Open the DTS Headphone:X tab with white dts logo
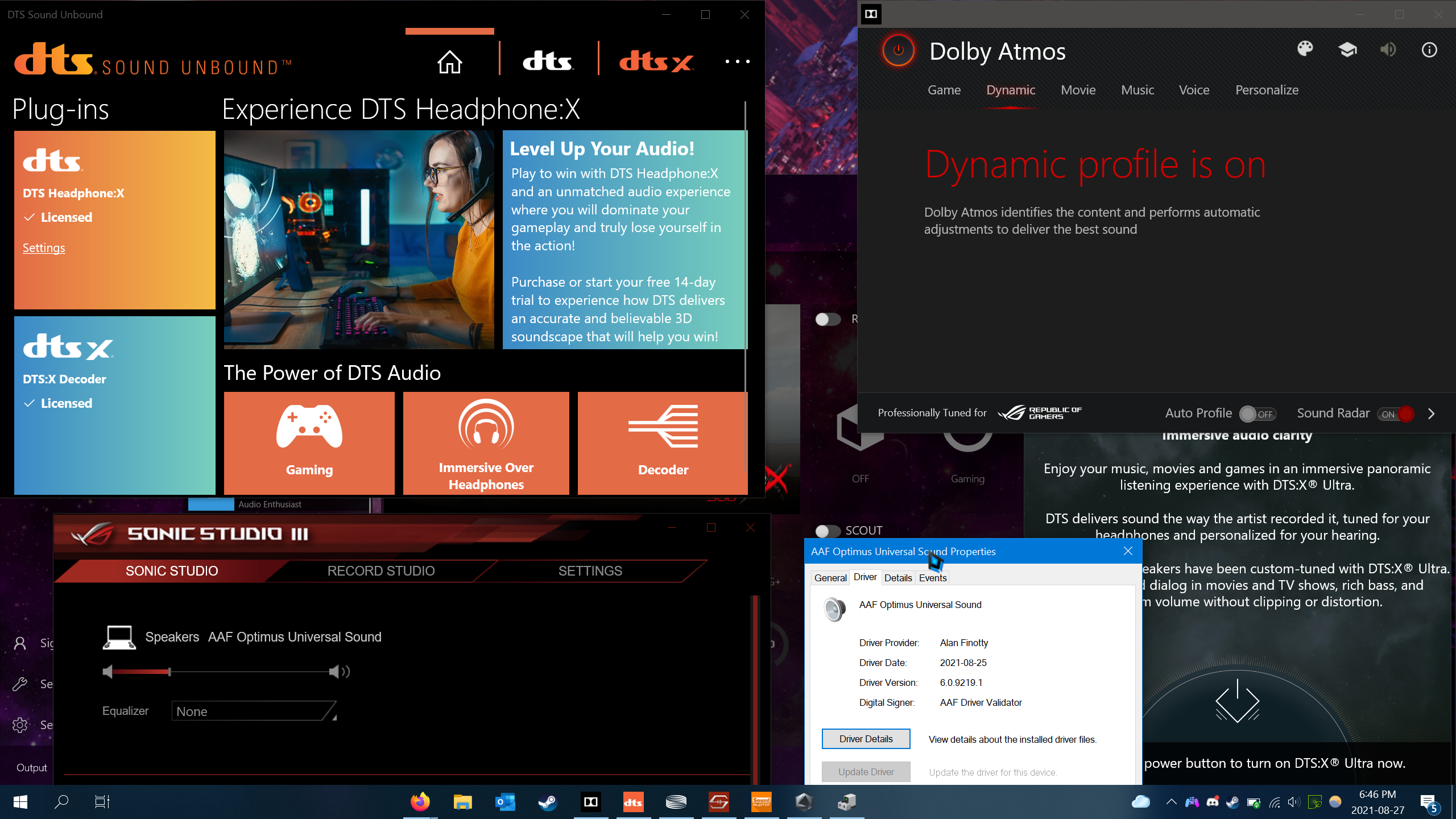This screenshot has width=1456, height=819. pyautogui.click(x=548, y=61)
